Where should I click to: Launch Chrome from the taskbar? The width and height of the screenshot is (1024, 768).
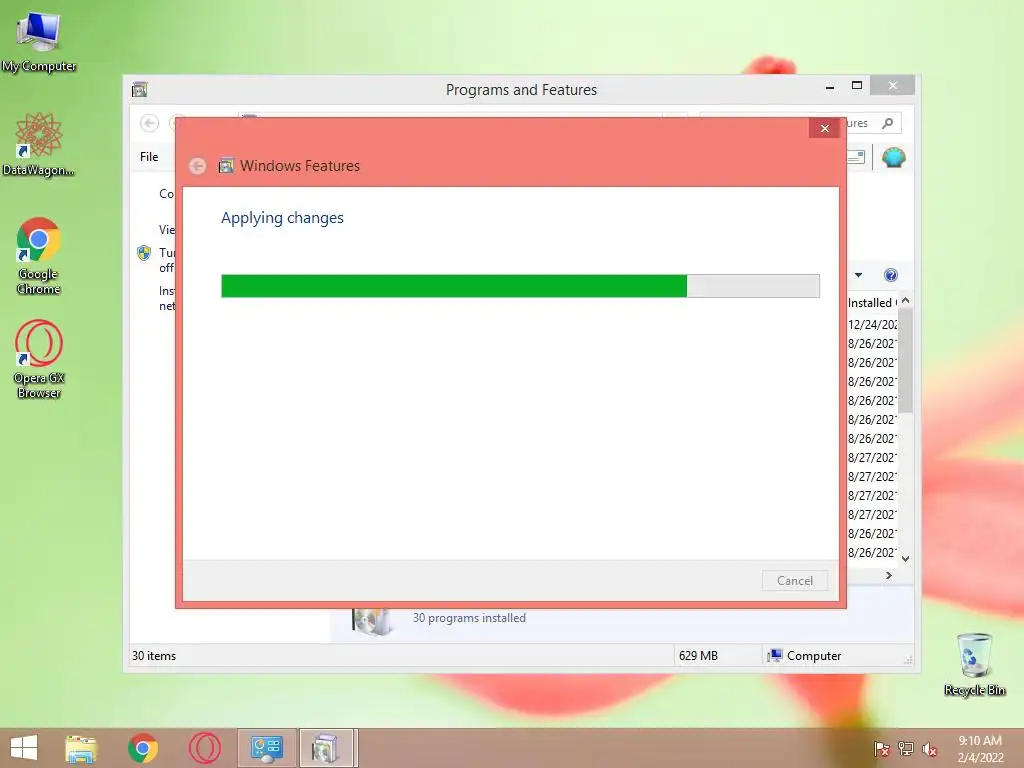(143, 748)
